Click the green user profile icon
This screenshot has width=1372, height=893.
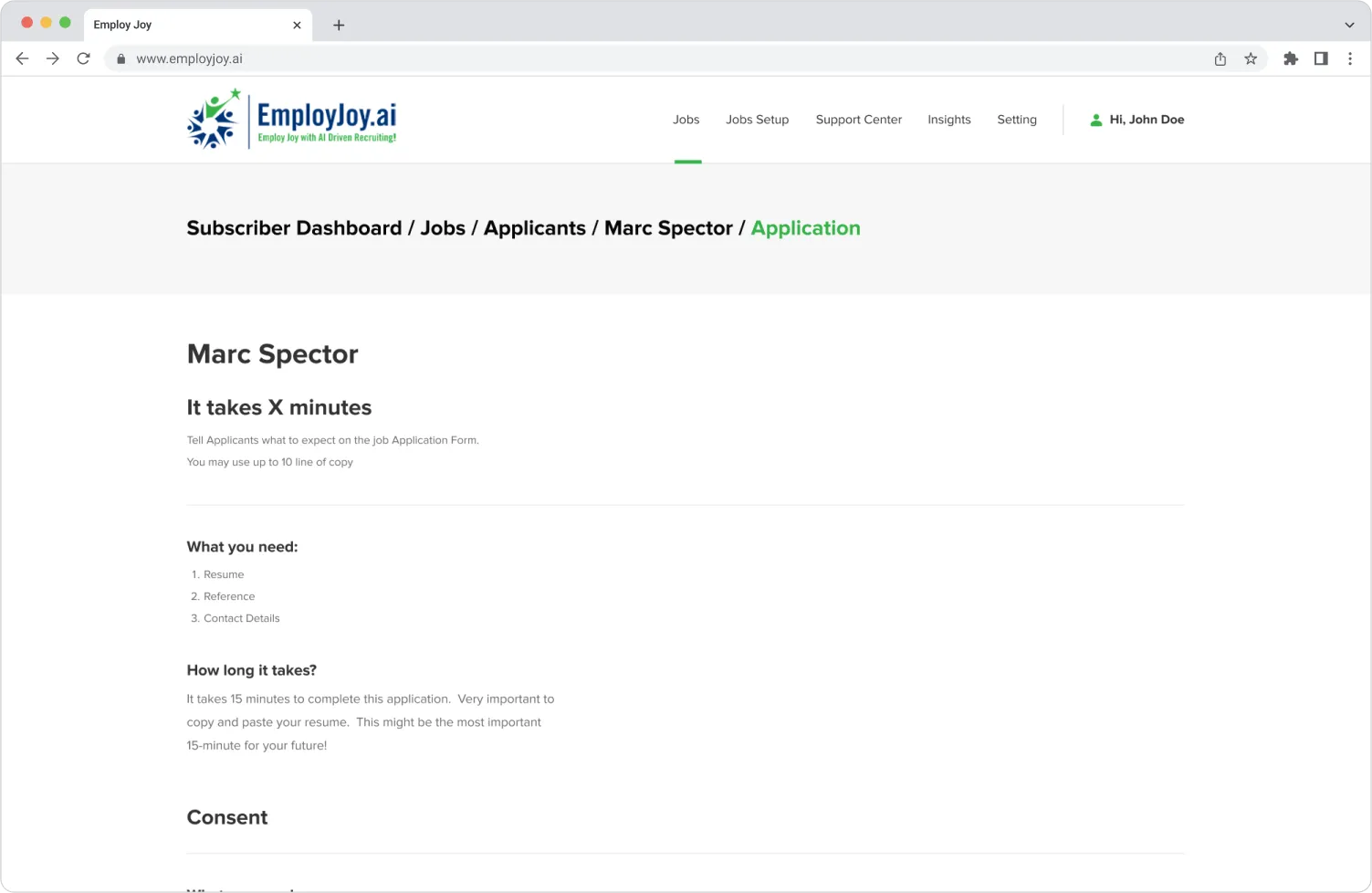click(x=1095, y=120)
